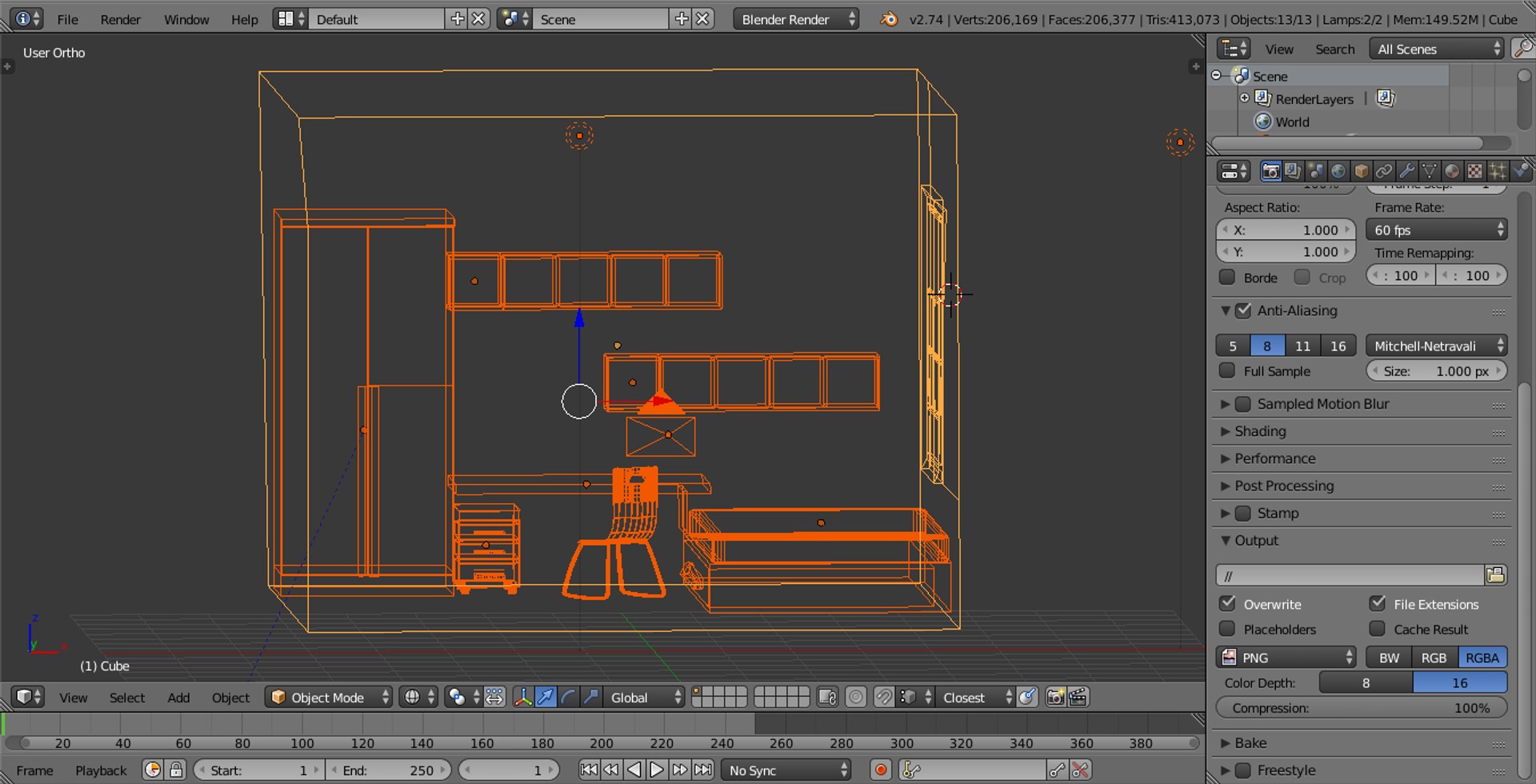The image size is (1536, 784).
Task: Open the Texture properties tab (checker icon)
Action: tap(1474, 171)
